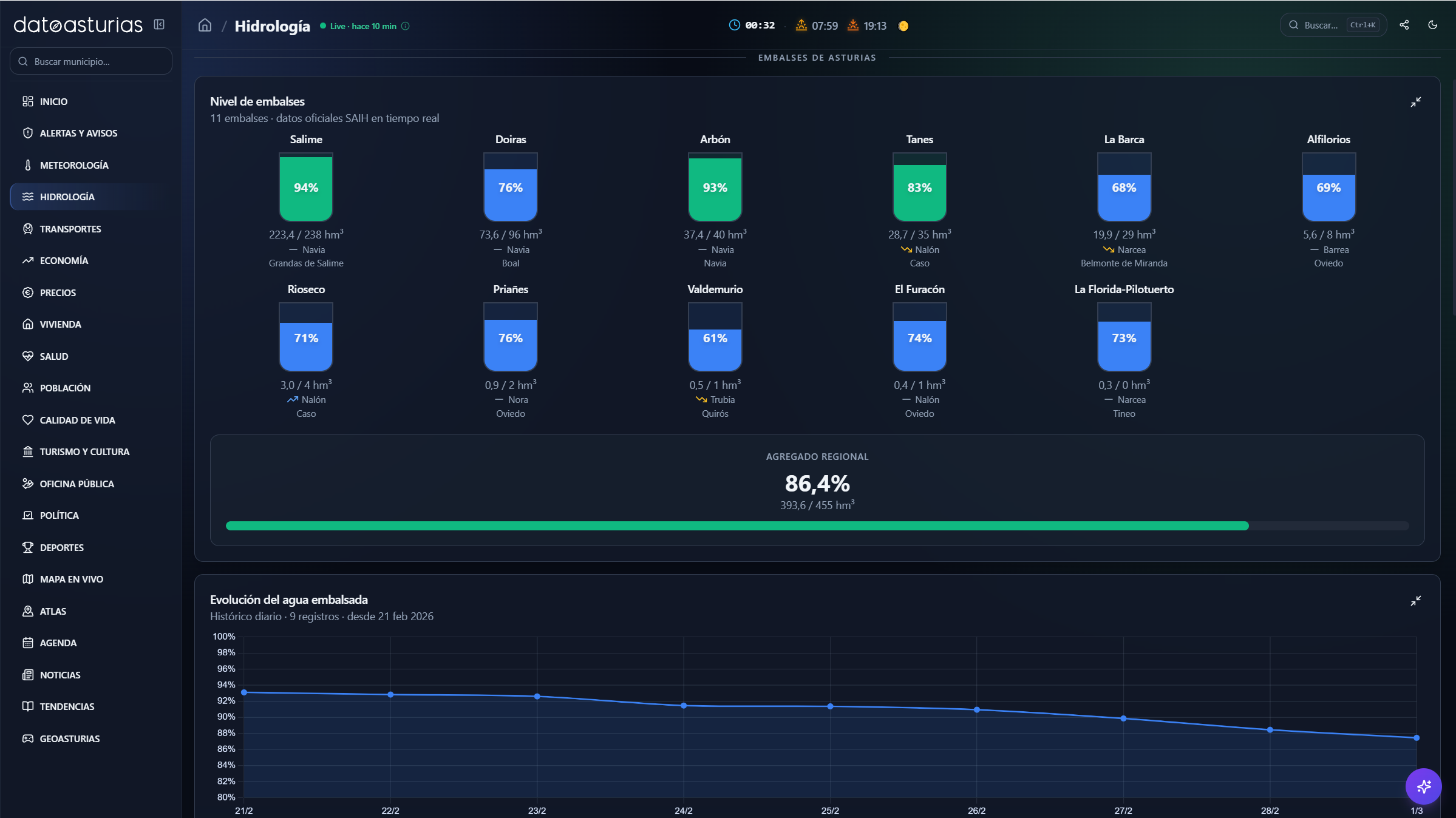Collapse the sidebar panel icon
Screen dimensions: 1456x818
(x=159, y=24)
